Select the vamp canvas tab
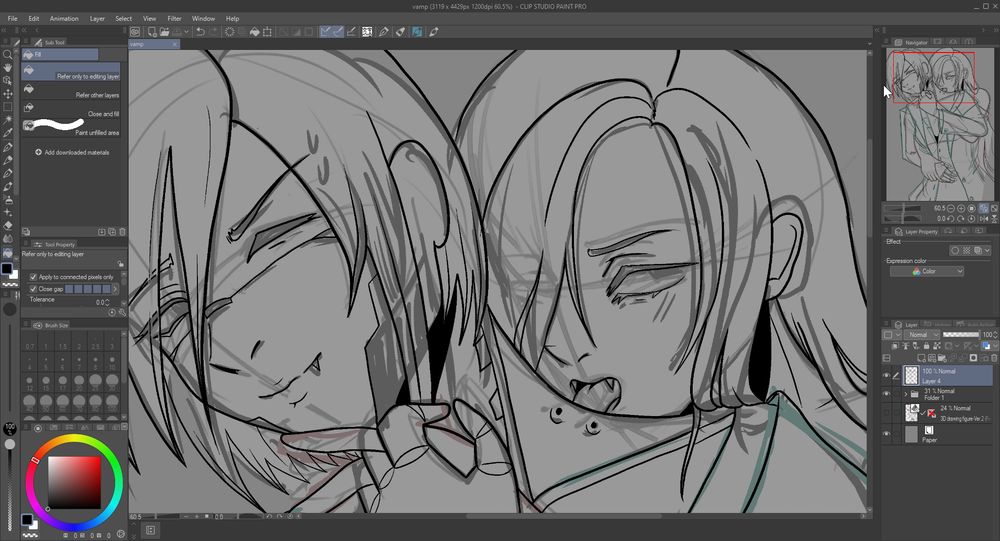This screenshot has height=541, width=1000. (154, 44)
